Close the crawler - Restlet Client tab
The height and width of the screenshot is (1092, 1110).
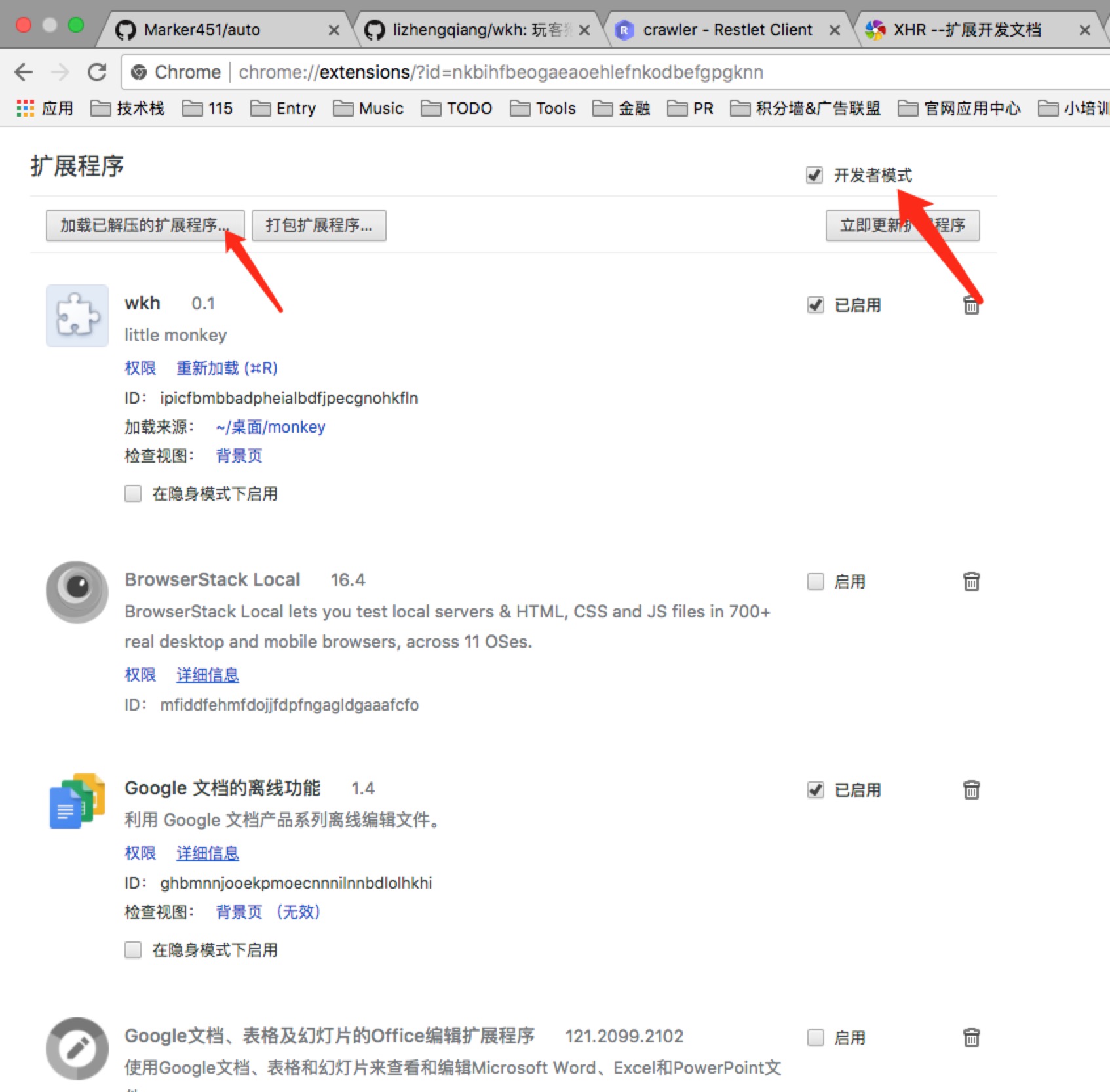pos(834,30)
